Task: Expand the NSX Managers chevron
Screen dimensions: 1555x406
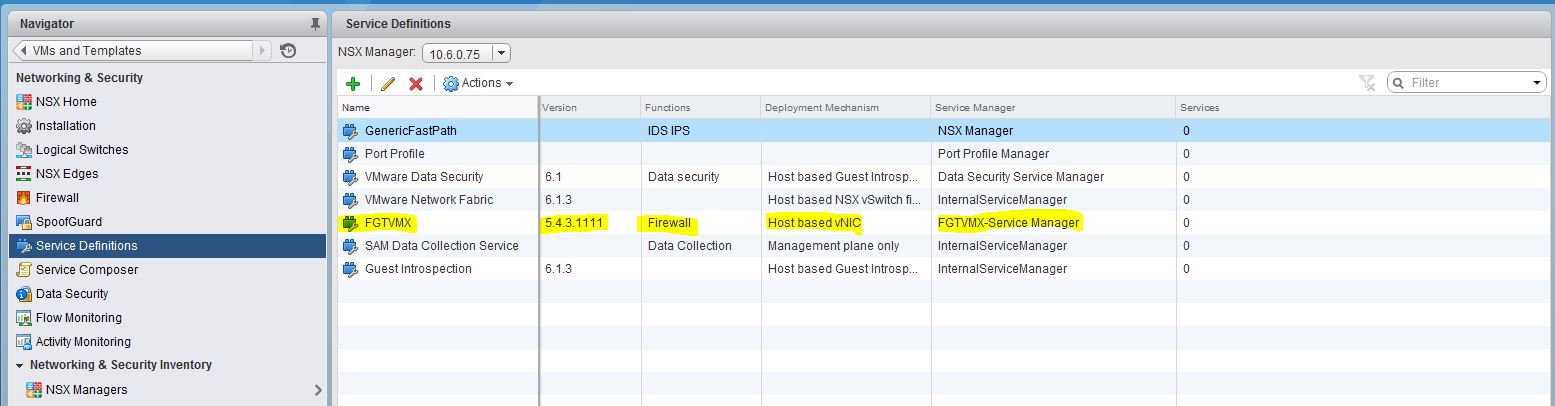Action: 318,390
